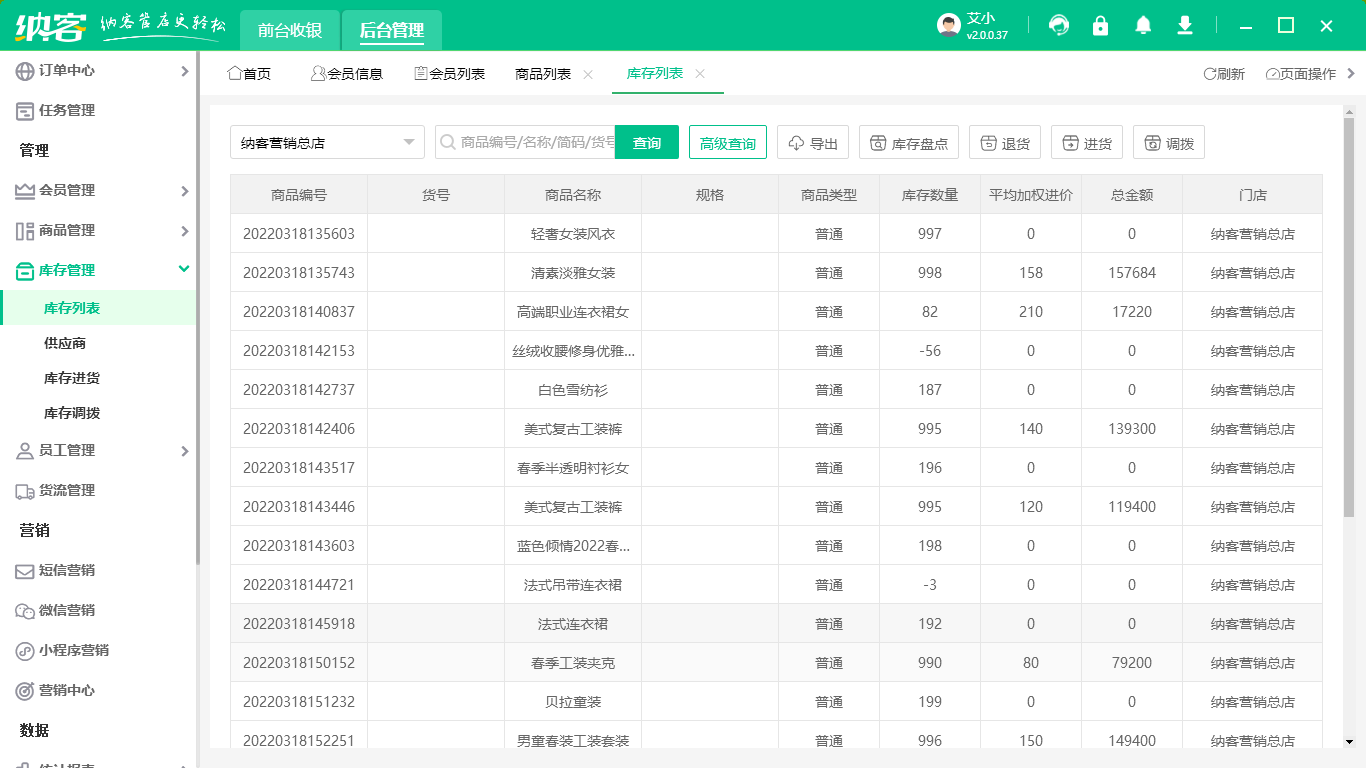Click the 查询 search button
The image size is (1366, 768).
[x=646, y=141]
